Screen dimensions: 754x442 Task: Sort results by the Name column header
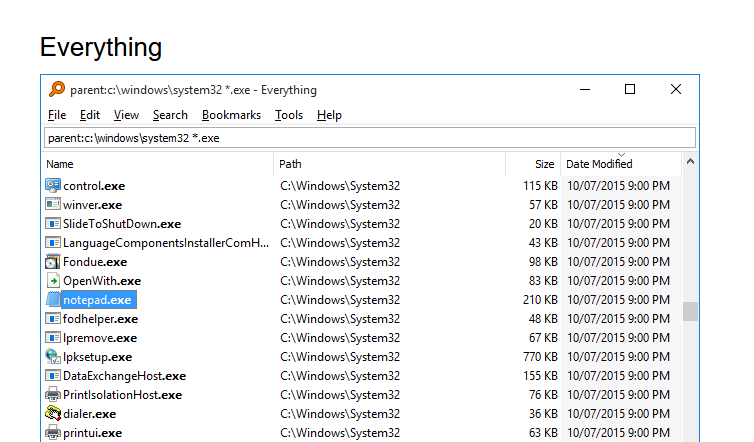pyautogui.click(x=158, y=164)
